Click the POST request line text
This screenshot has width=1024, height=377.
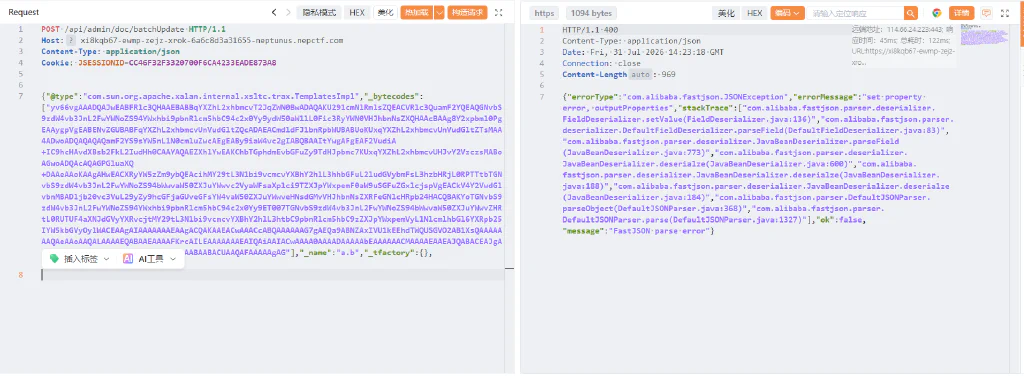(135, 29)
